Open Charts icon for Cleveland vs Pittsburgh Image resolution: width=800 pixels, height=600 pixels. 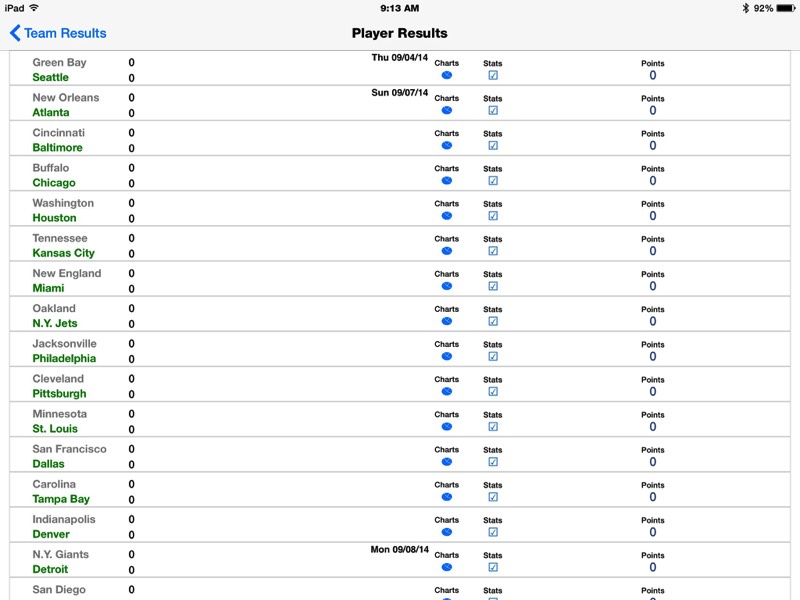(x=446, y=392)
